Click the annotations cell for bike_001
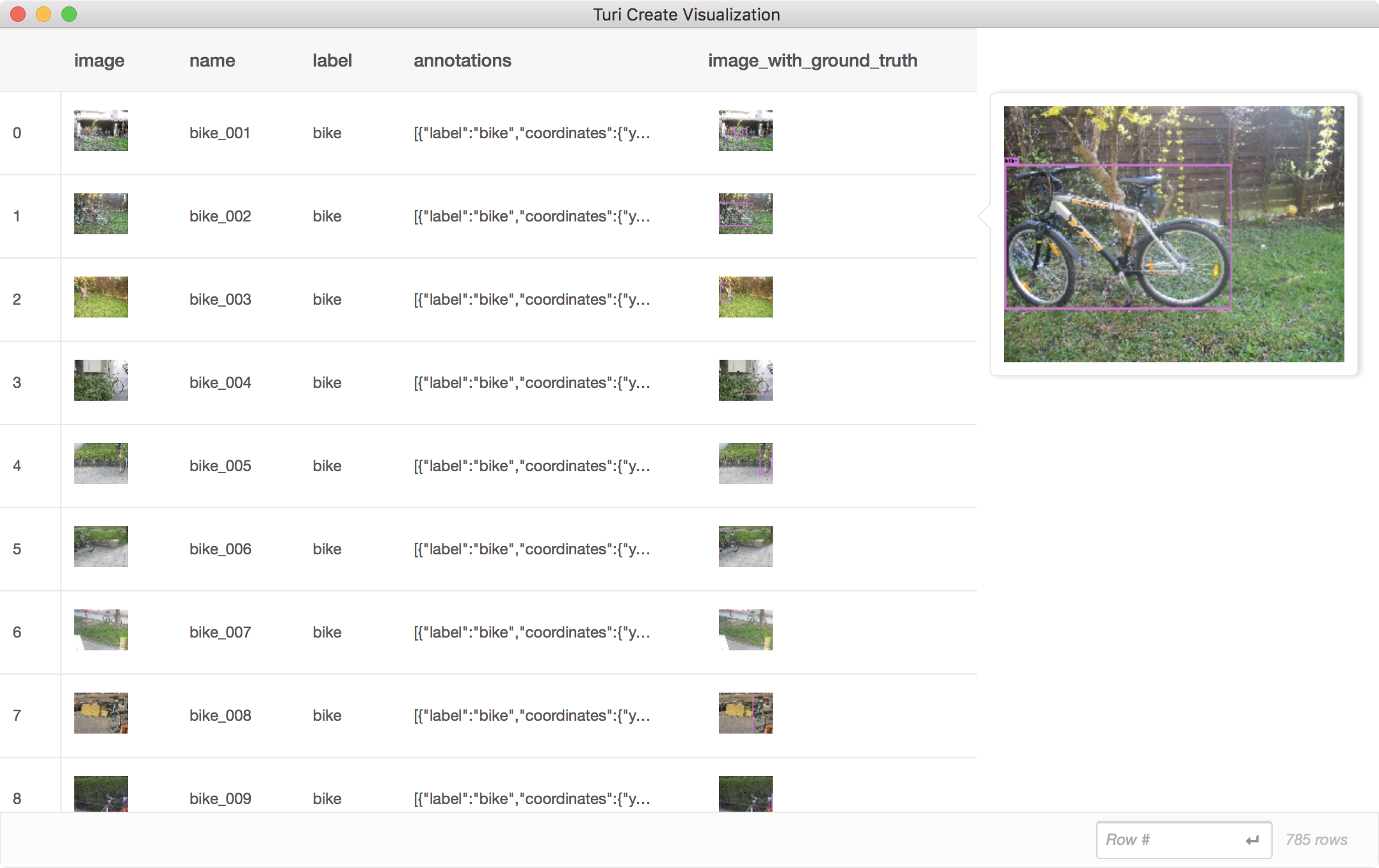Image resolution: width=1379 pixels, height=868 pixels. (x=531, y=133)
